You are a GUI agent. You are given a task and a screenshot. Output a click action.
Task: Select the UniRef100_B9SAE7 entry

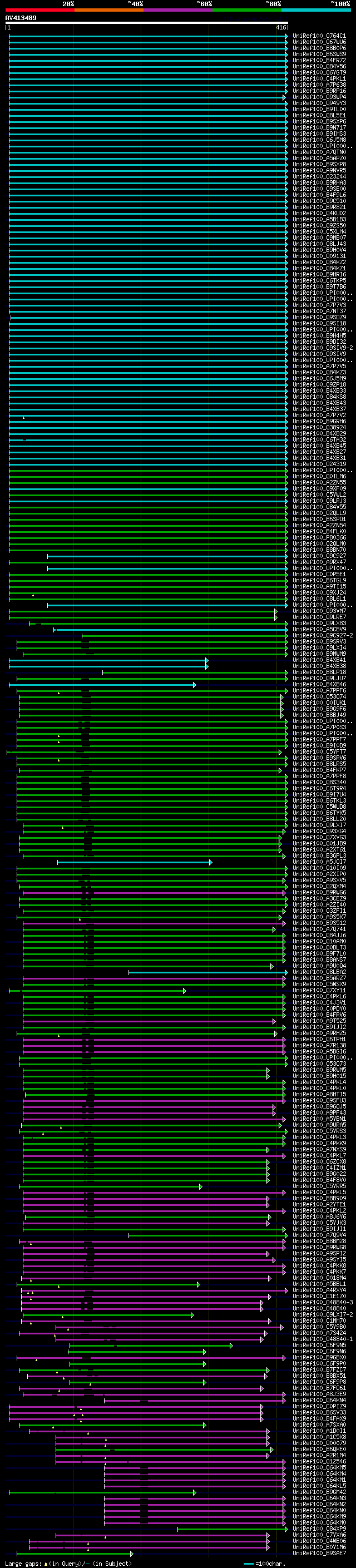(319, 1554)
